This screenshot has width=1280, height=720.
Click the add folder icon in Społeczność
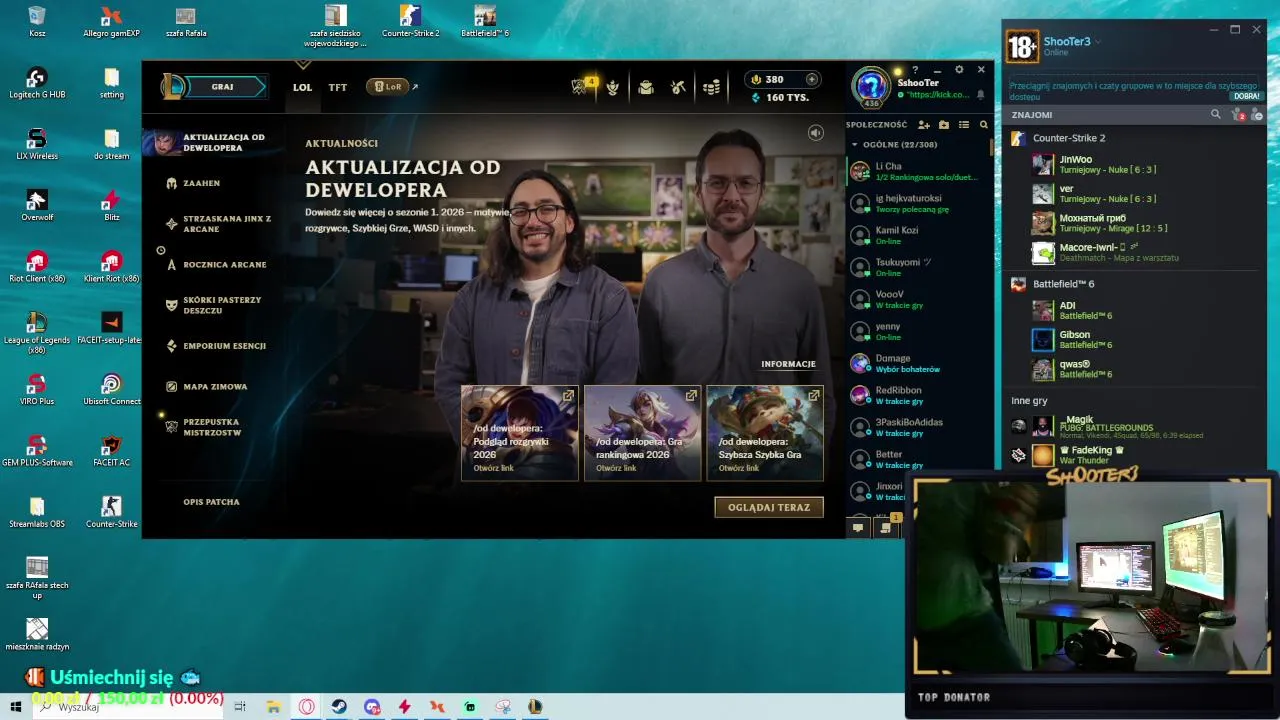(944, 125)
